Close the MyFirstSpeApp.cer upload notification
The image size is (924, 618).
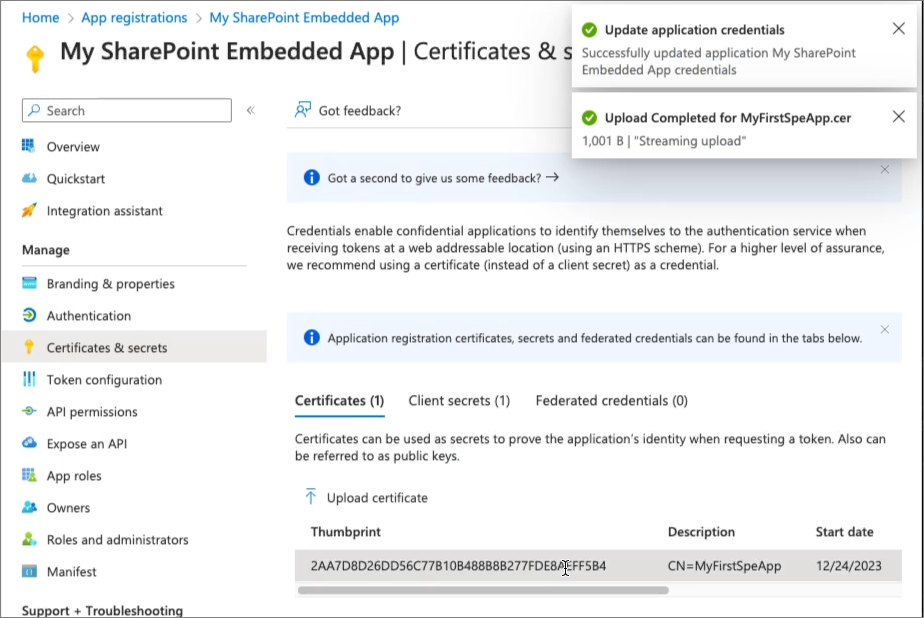(x=897, y=116)
